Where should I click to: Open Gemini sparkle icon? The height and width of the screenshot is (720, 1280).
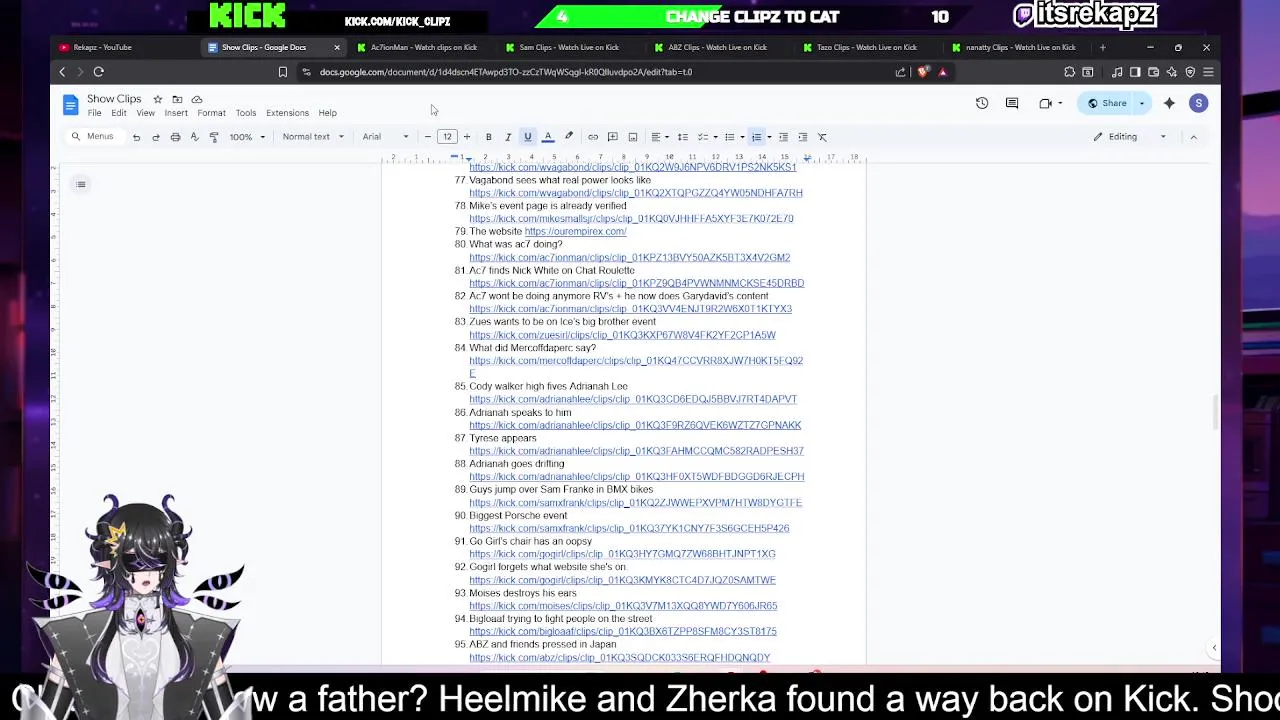click(x=1169, y=103)
